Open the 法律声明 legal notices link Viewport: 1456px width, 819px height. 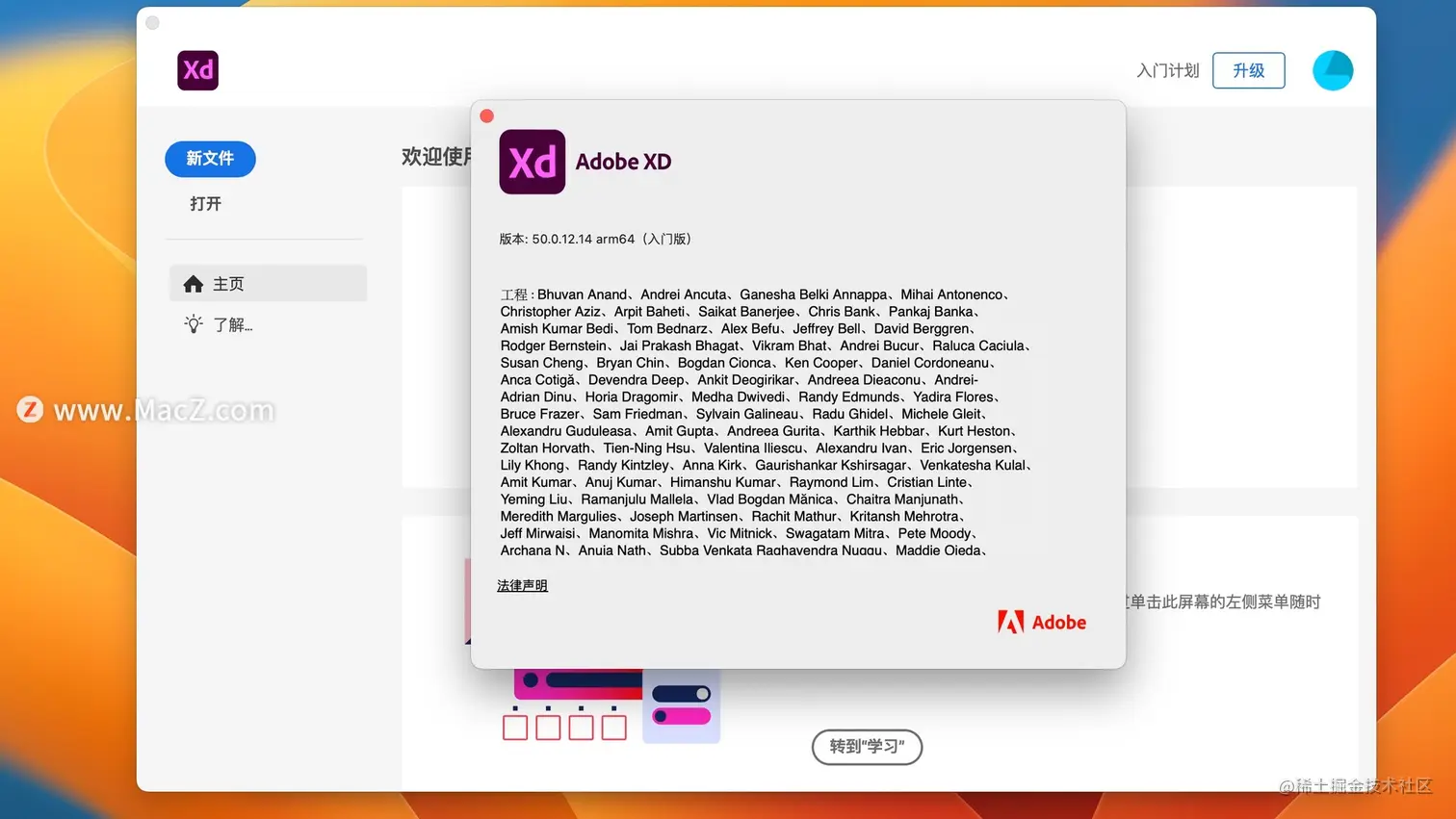(x=522, y=585)
